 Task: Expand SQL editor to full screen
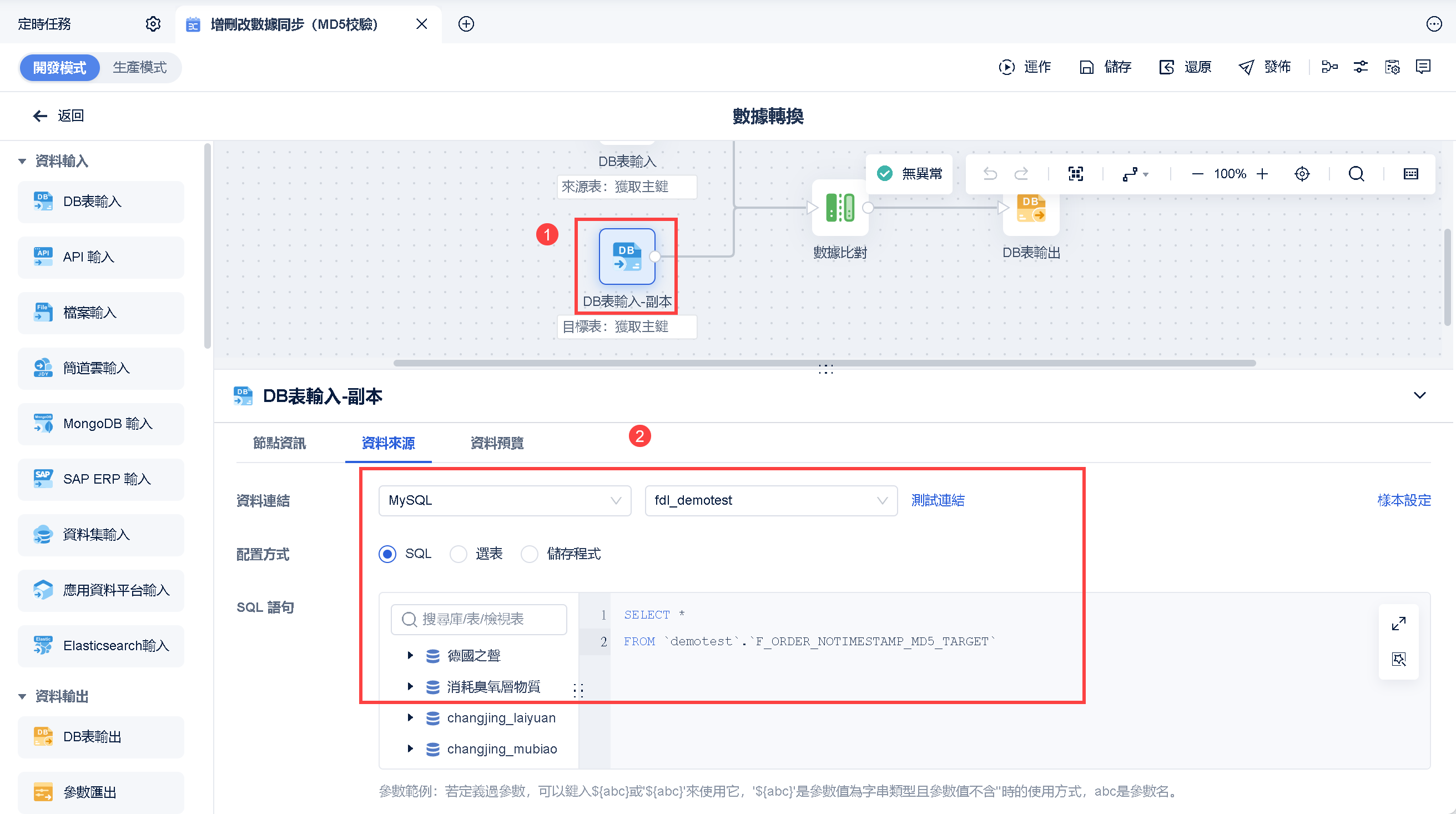coord(1398,624)
